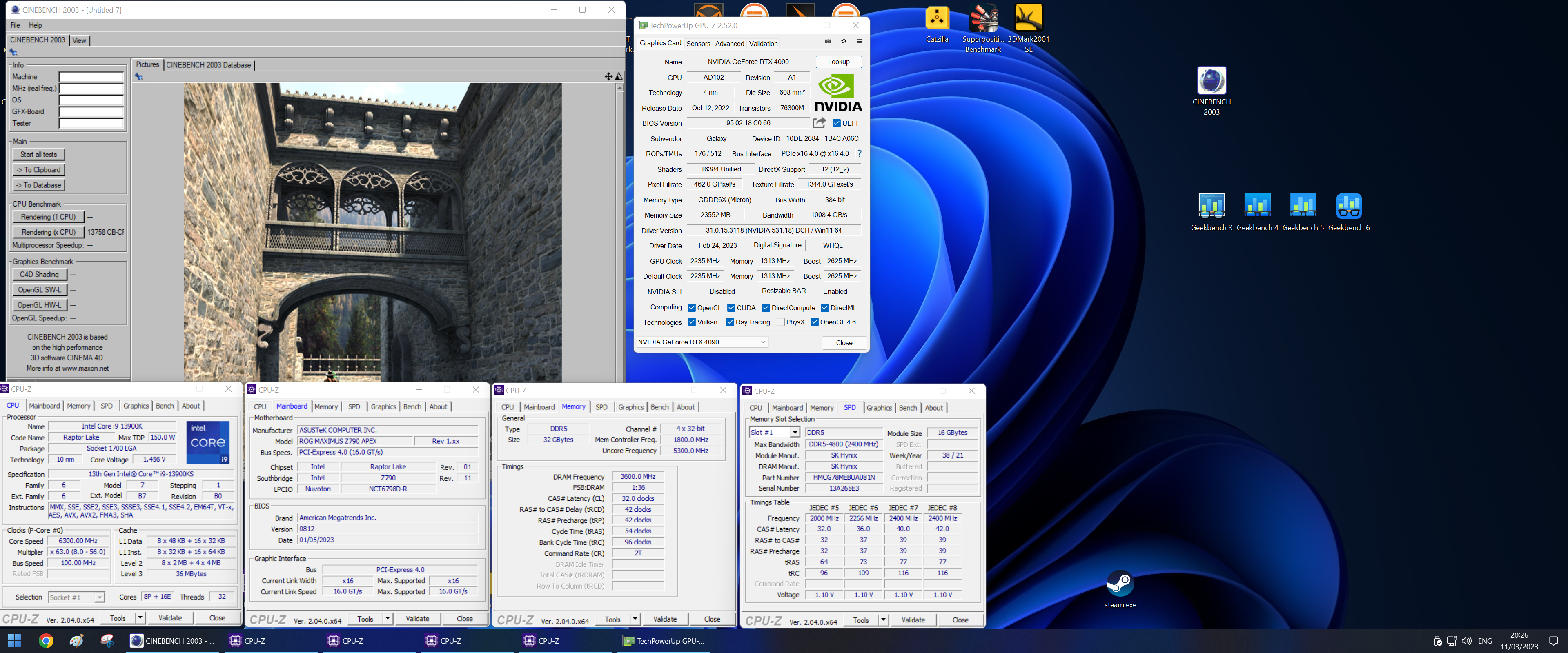
Task: Open the 3DMark2001 SE desktop icon
Action: 1028,28
